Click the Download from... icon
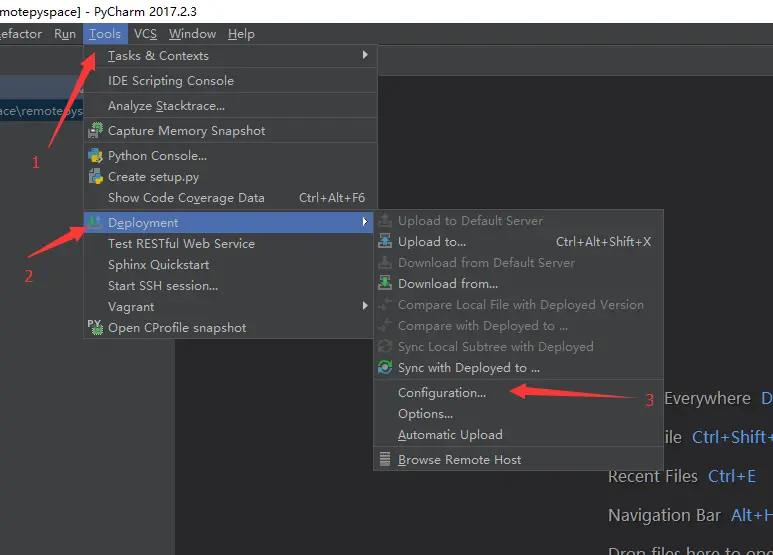 [385, 283]
